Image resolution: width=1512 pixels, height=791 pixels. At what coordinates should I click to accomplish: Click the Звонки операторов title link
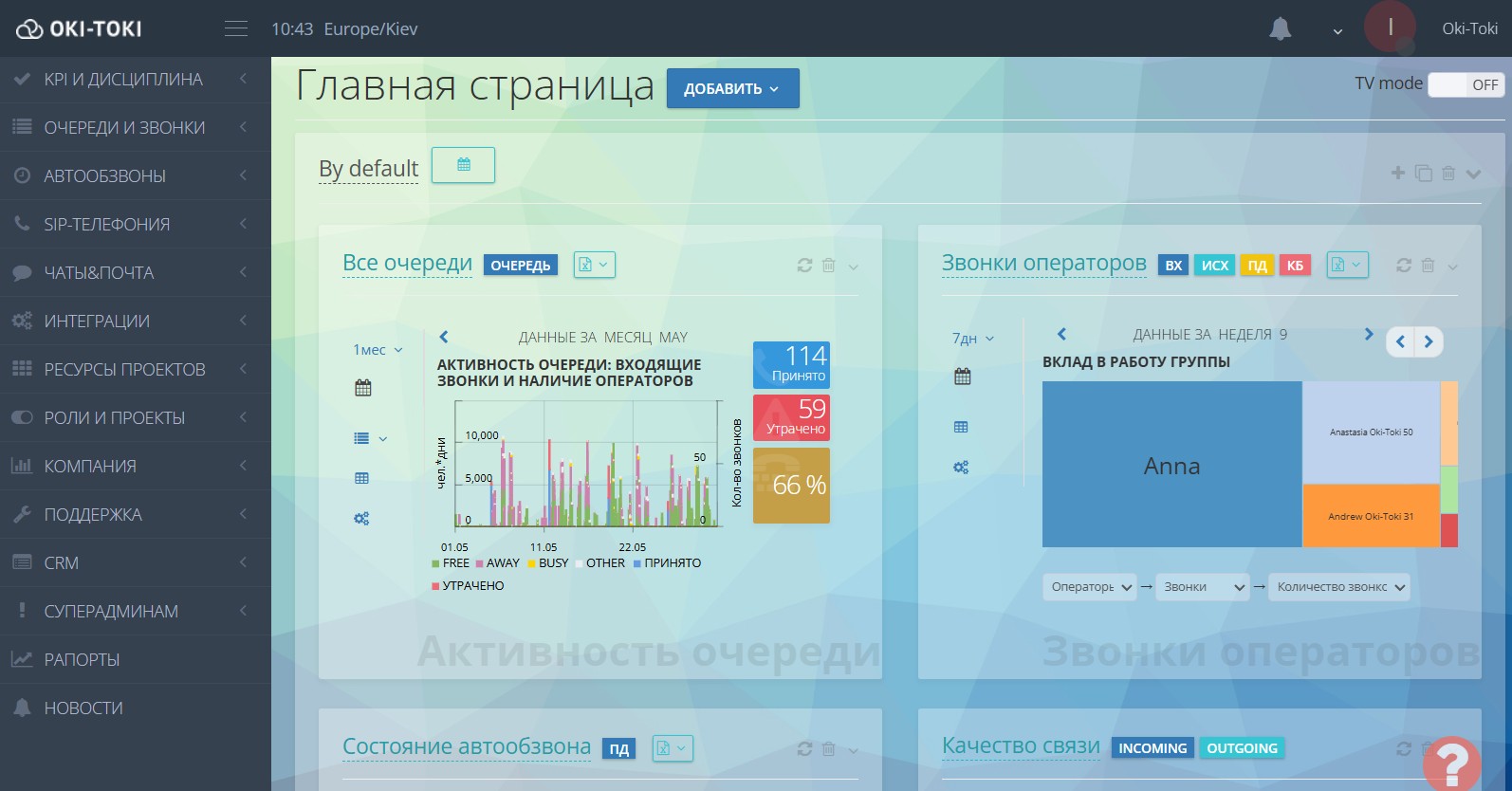[1043, 264]
